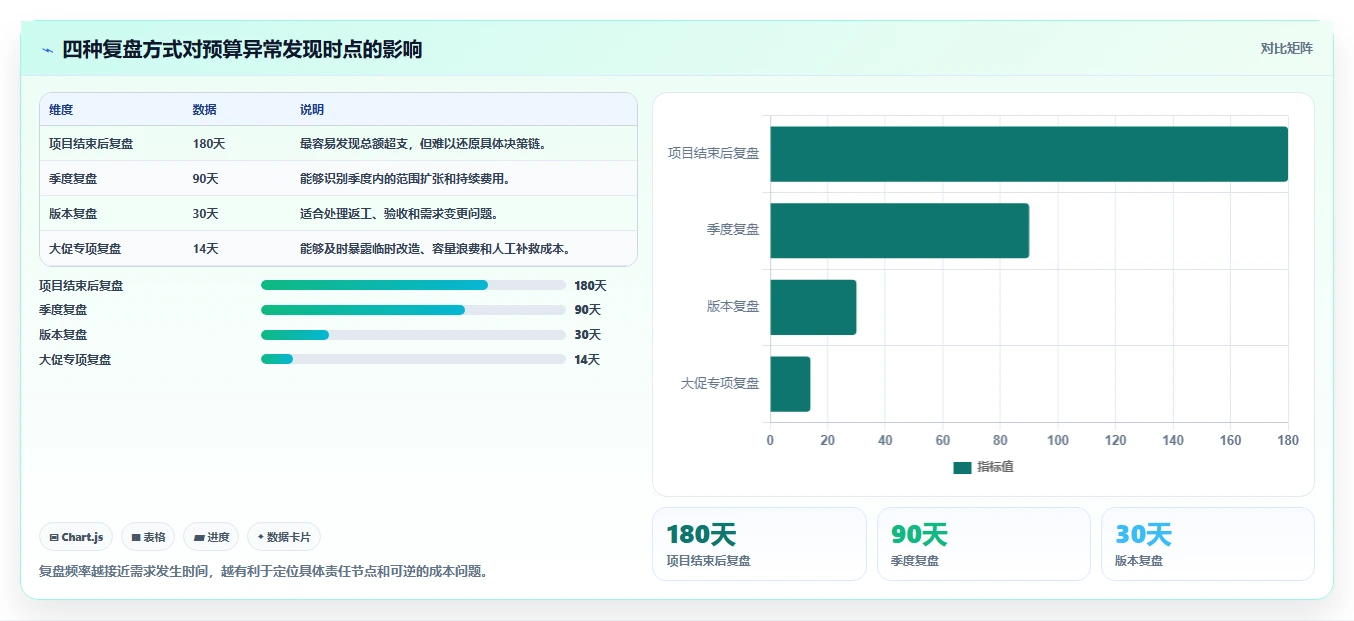Viewport: 1354px width, 621px height.
Task: Toggle the 指标值 legend color box
Action: 962,467
